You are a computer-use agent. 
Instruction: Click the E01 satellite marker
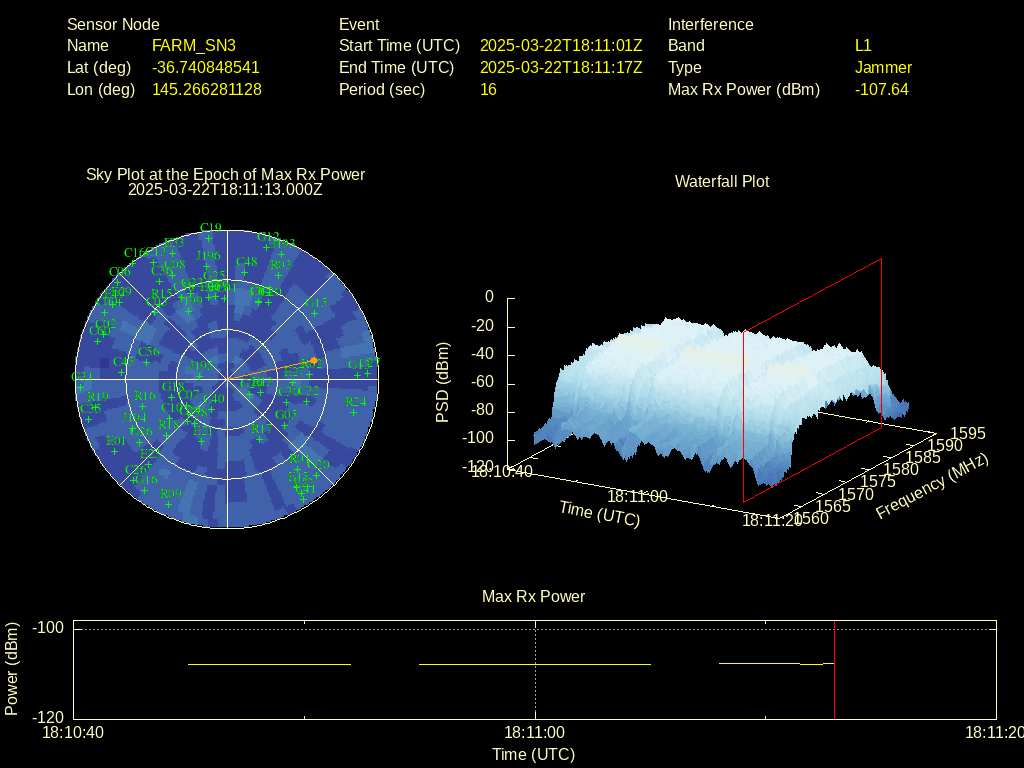[116, 450]
